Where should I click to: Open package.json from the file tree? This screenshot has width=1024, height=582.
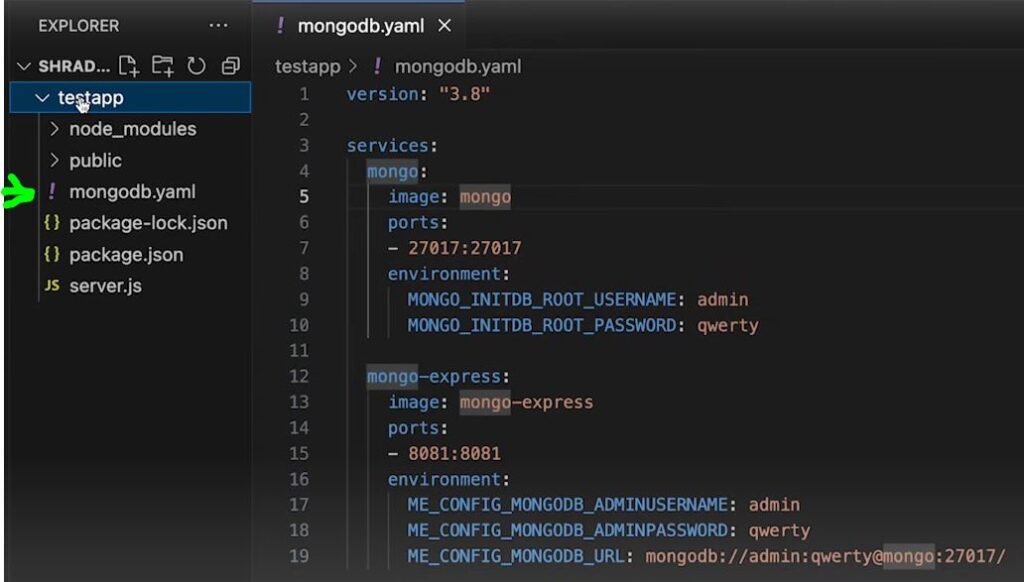(x=126, y=255)
